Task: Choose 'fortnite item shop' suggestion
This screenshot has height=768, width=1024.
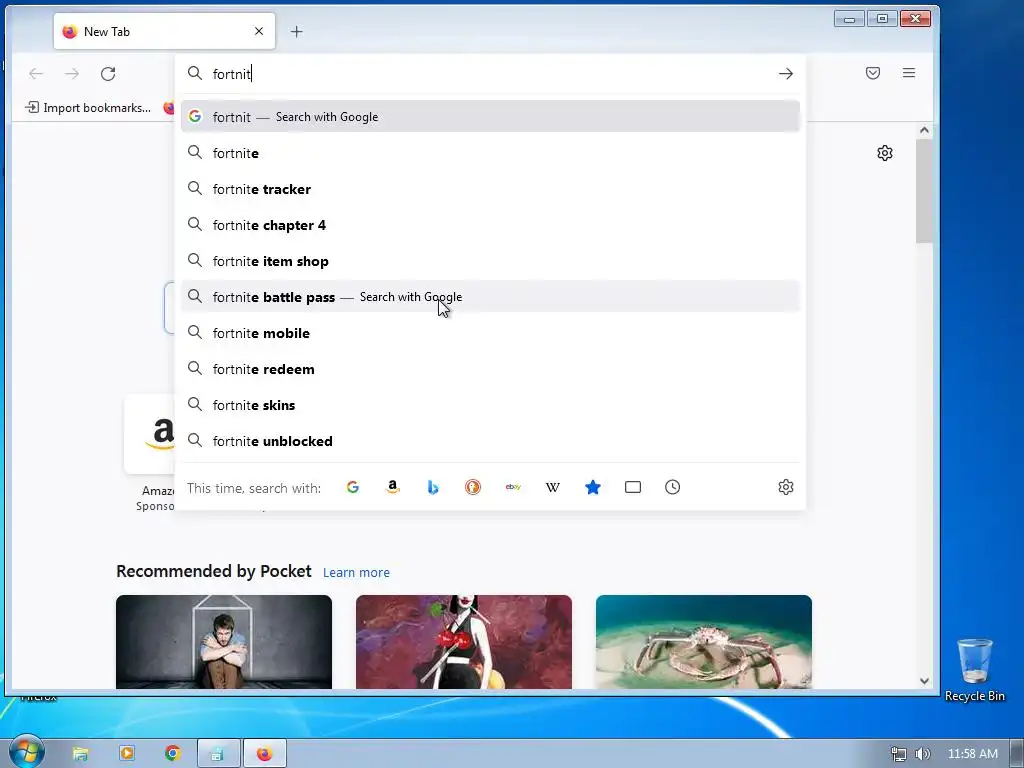Action: (x=490, y=261)
